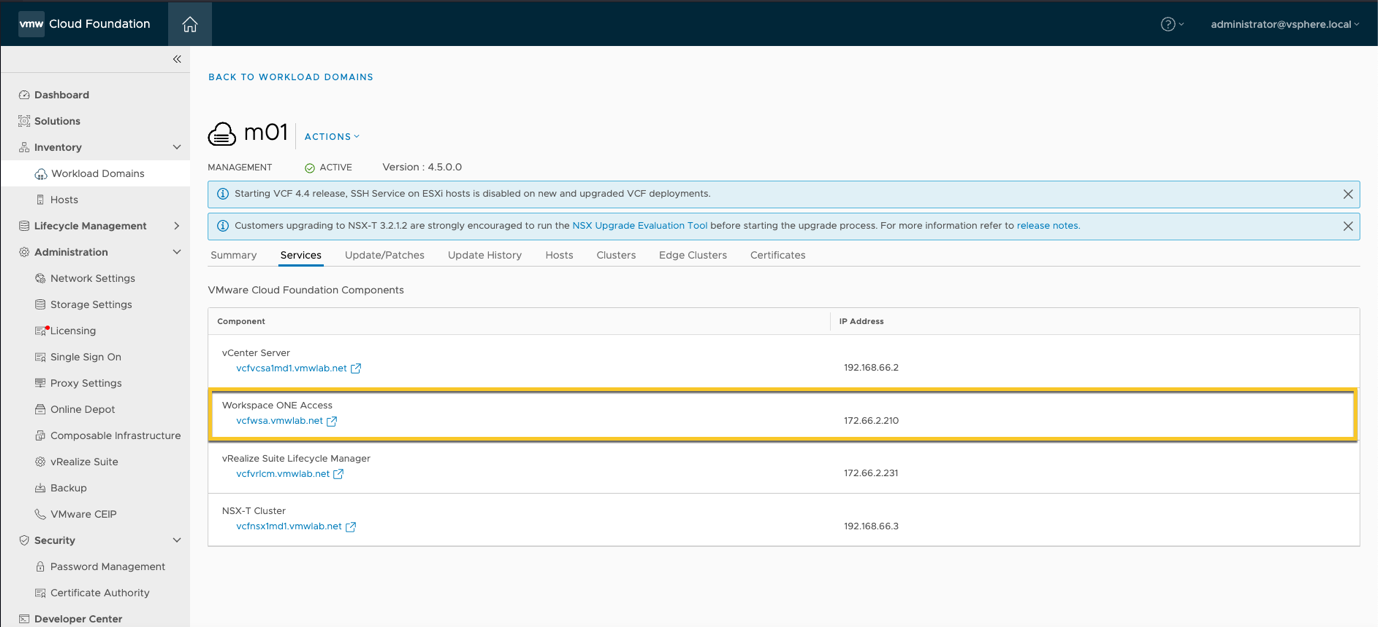1378x627 pixels.
Task: Expand the Lifecycle Management section chevron
Action: click(177, 226)
